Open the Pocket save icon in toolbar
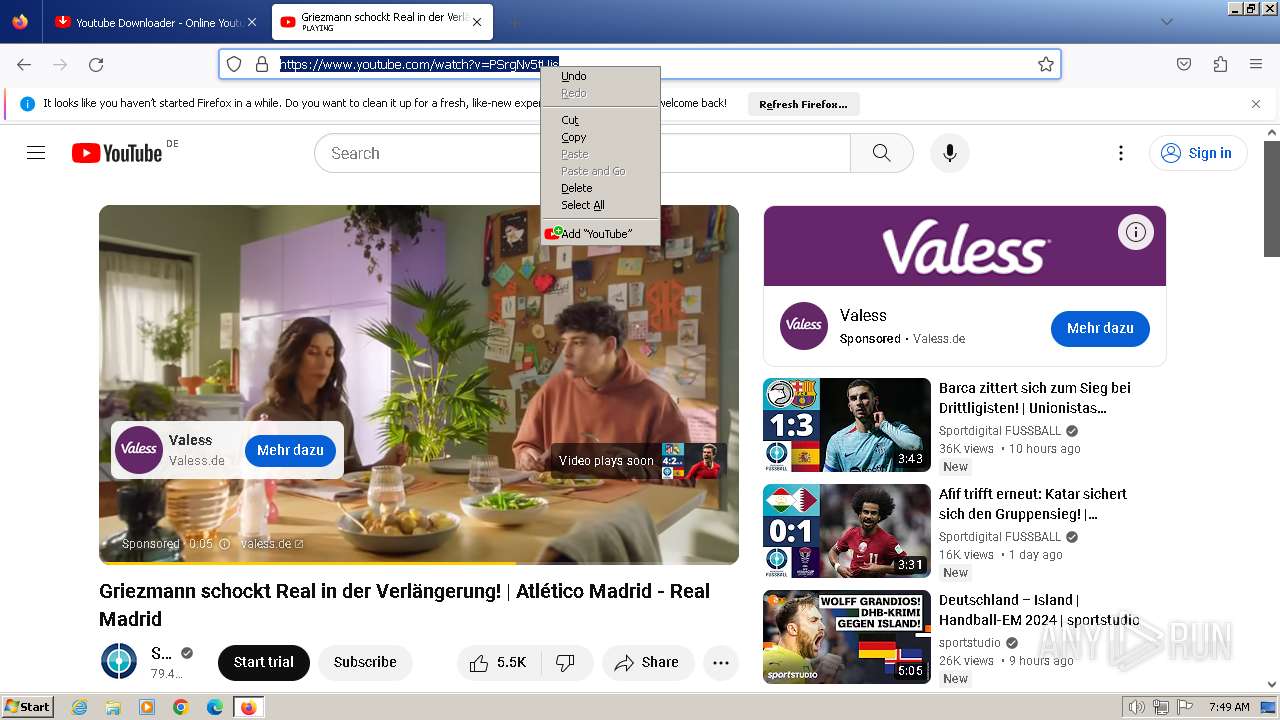The image size is (1280, 720). click(x=1184, y=64)
